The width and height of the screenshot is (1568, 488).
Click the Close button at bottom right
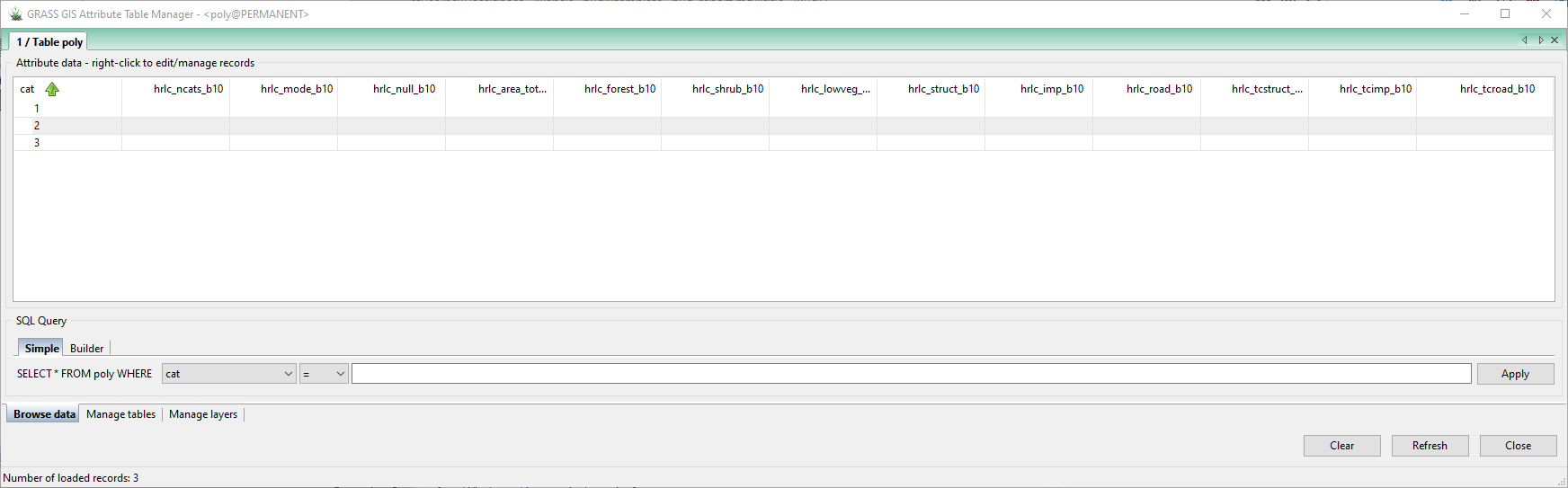click(1518, 446)
